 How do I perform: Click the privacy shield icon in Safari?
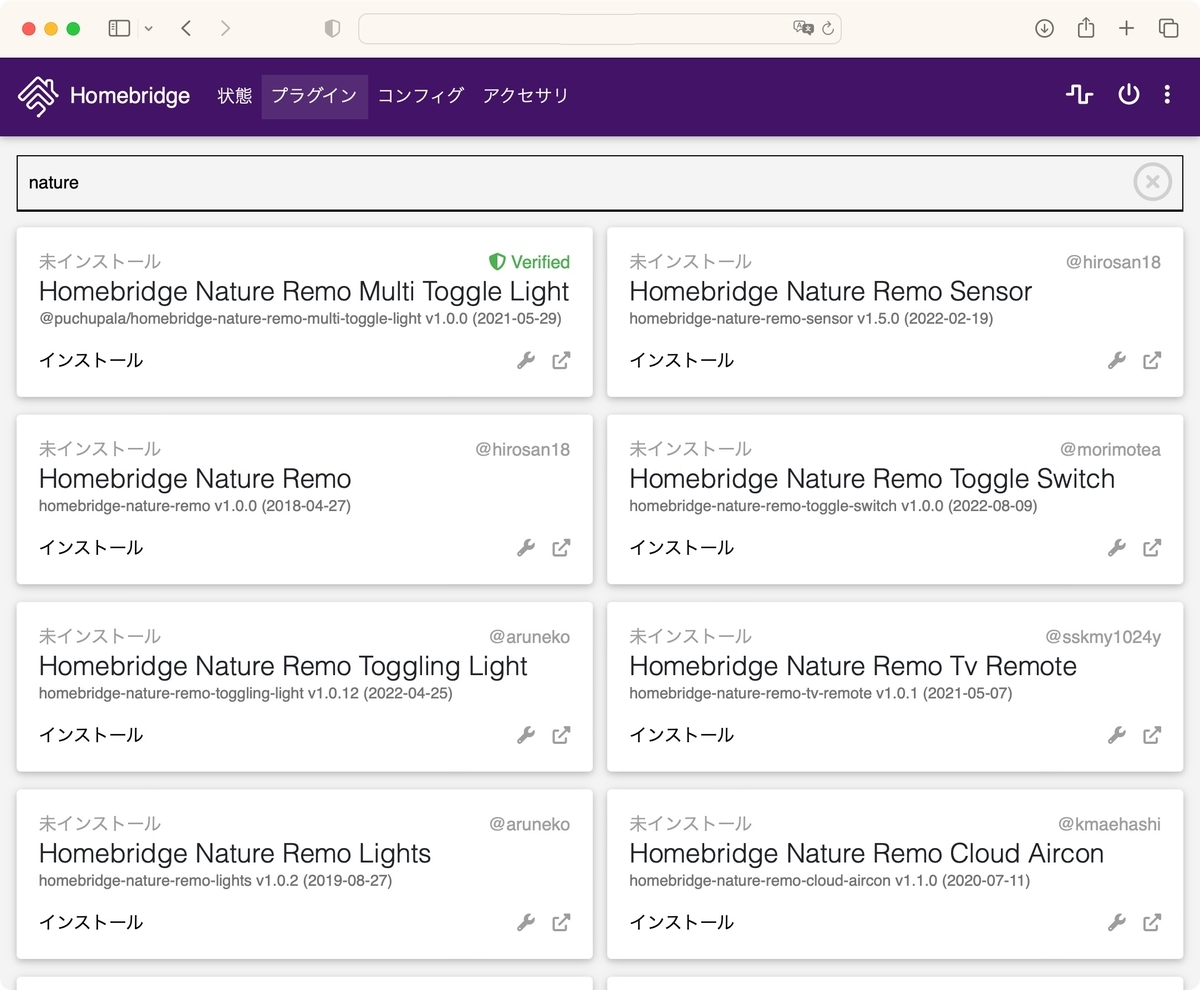[333, 29]
